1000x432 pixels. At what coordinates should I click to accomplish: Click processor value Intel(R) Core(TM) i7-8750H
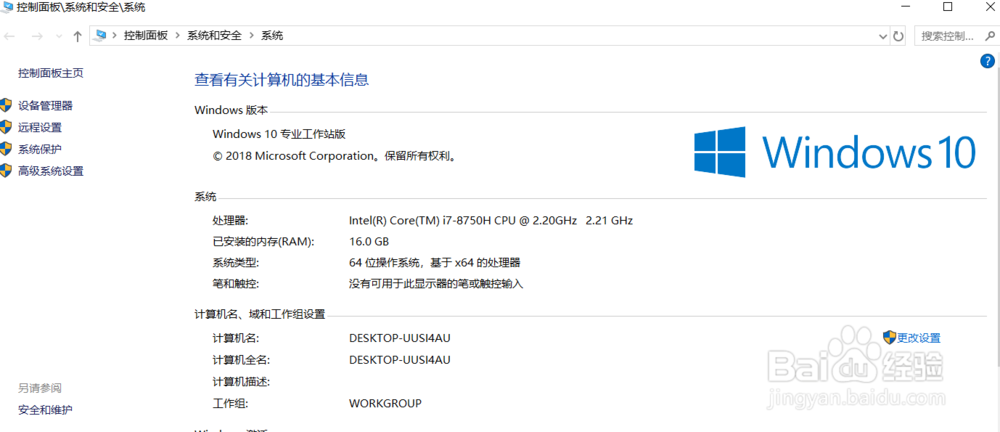[491, 221]
